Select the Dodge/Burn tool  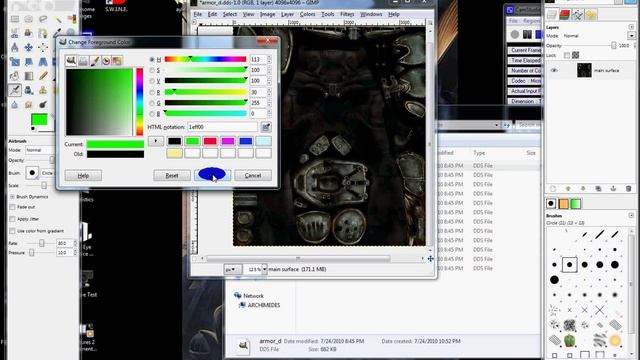[43, 104]
